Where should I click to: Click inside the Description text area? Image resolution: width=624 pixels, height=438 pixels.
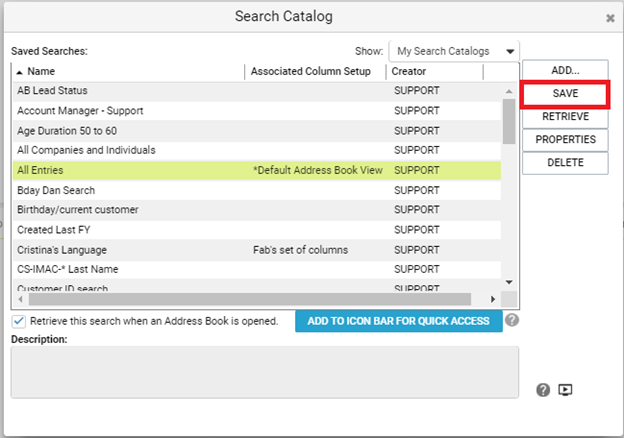tap(265, 372)
